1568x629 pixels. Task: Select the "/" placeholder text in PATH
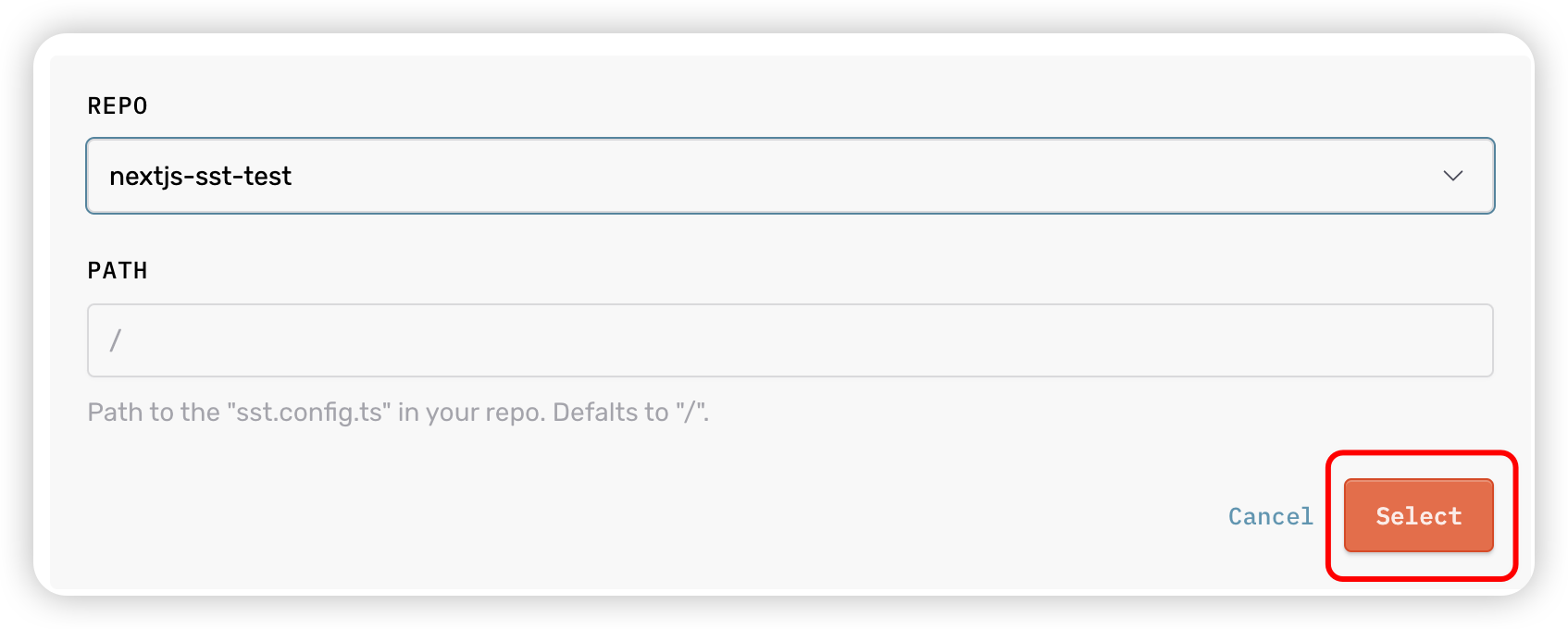116,340
